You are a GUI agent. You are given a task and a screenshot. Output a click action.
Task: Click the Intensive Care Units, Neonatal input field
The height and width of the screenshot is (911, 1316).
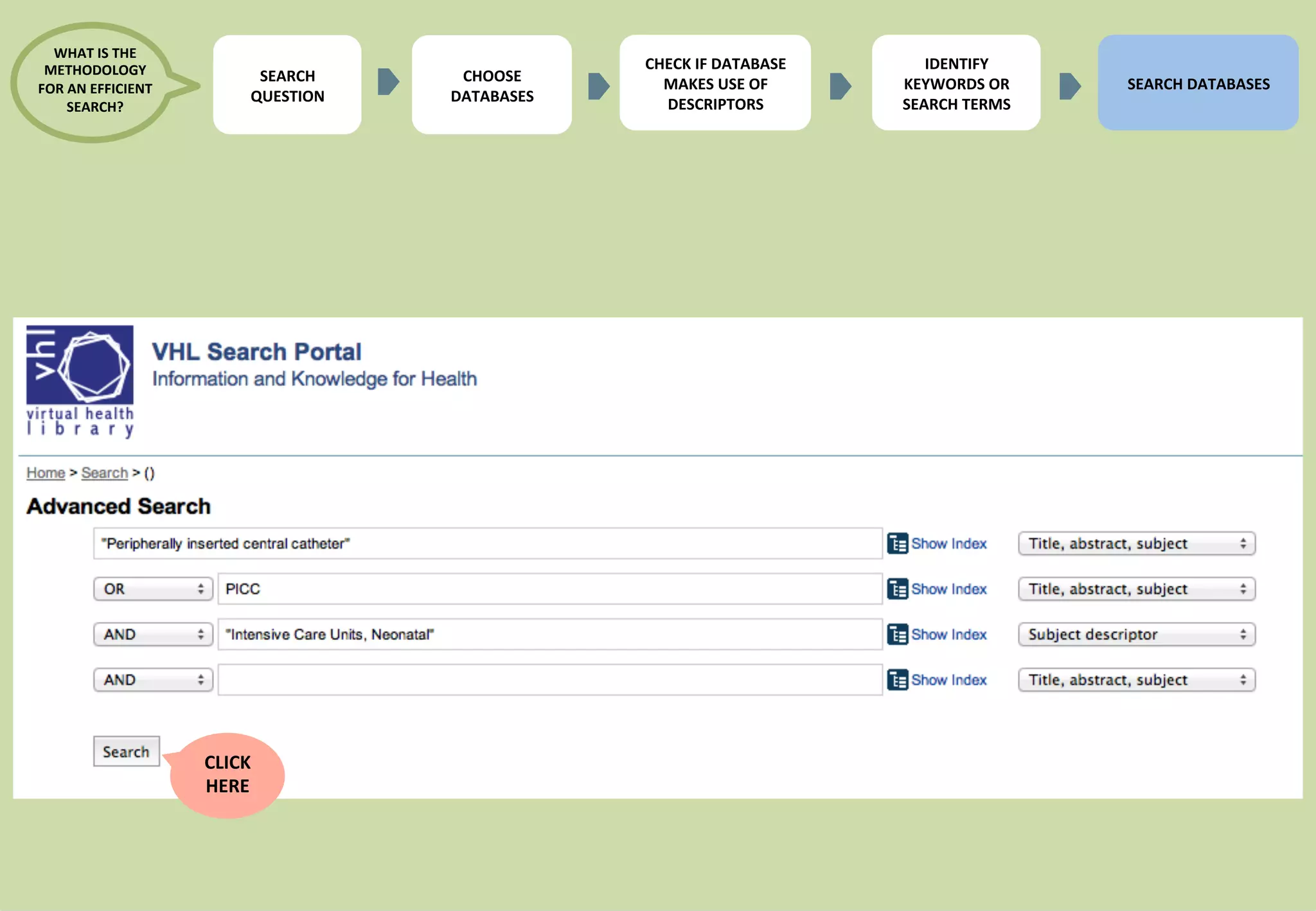point(550,635)
